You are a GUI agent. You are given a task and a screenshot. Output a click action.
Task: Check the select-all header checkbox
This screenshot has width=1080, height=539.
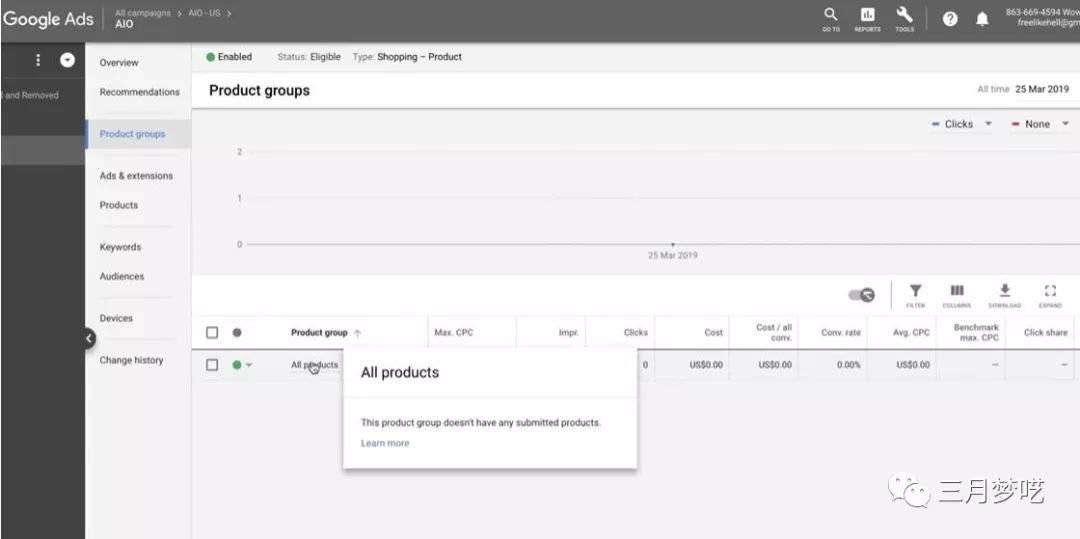212,333
